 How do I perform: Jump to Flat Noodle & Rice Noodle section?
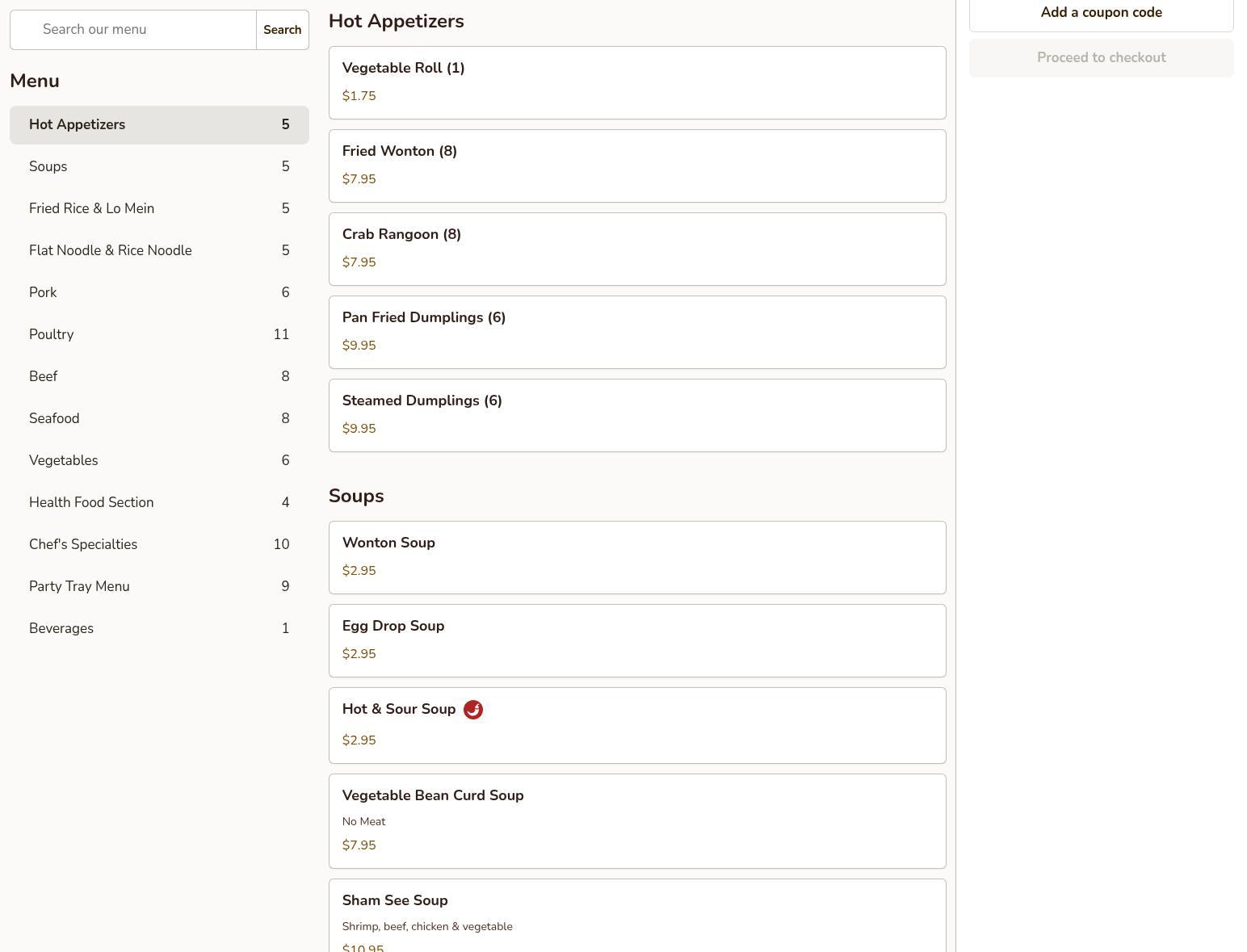pyautogui.click(x=159, y=251)
